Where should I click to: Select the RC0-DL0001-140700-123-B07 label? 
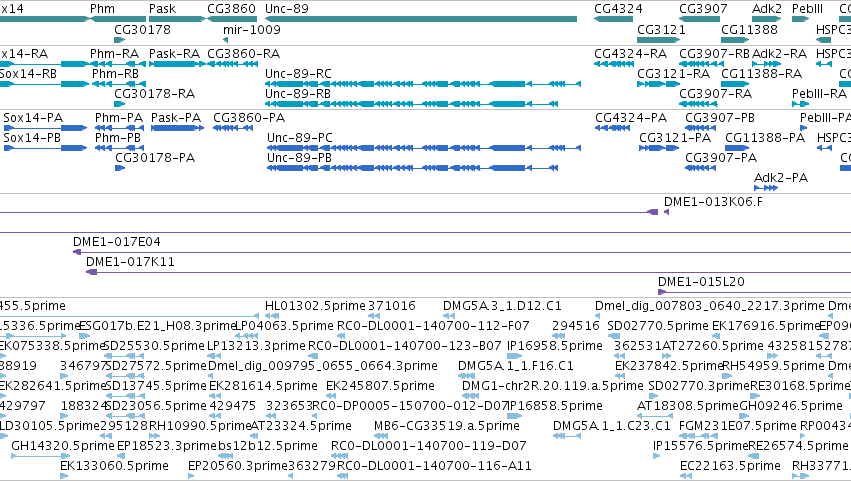point(405,346)
